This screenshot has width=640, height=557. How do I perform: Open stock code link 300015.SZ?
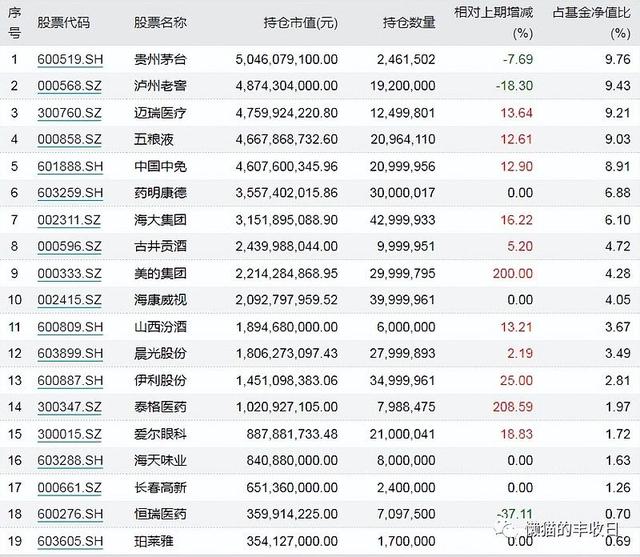(69, 434)
